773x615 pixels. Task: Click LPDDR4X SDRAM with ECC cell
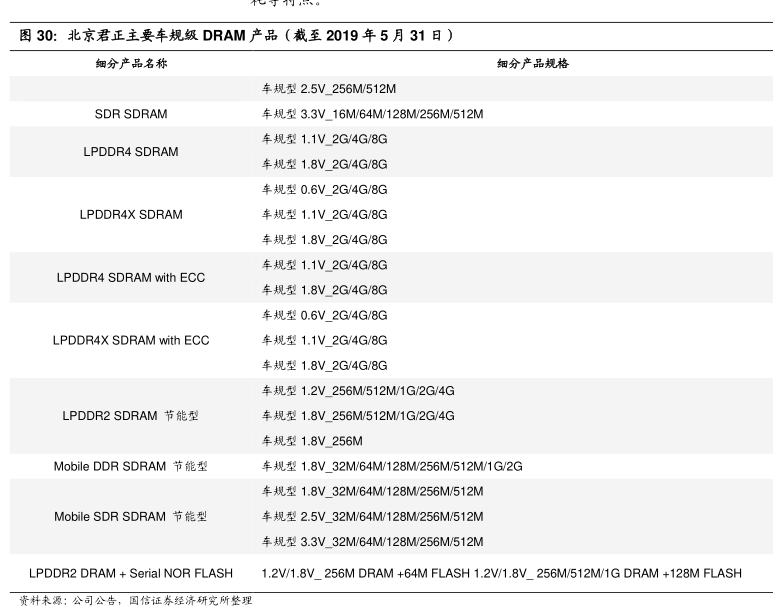pyautogui.click(x=131, y=340)
